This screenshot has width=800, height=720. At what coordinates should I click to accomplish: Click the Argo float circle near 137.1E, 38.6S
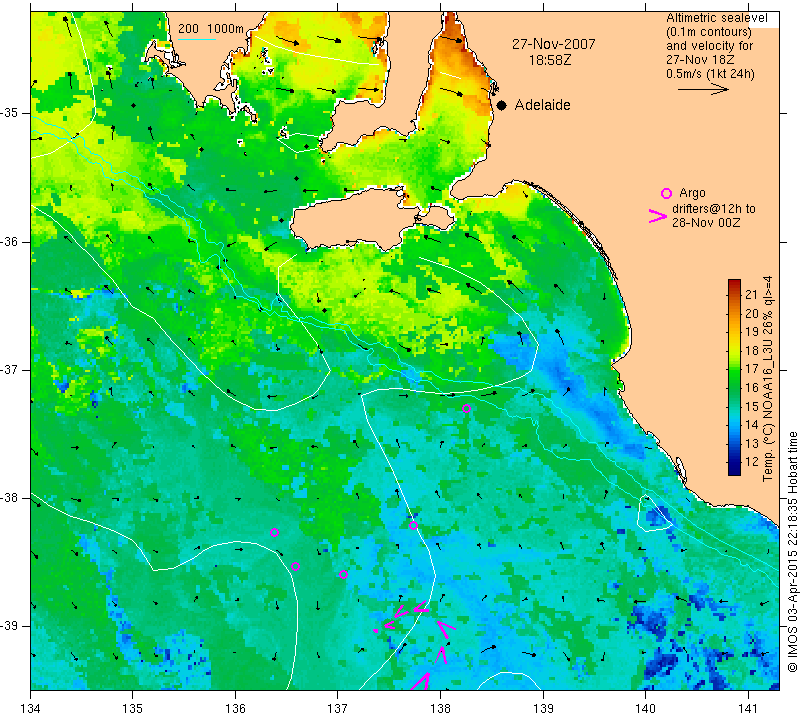tap(343, 575)
